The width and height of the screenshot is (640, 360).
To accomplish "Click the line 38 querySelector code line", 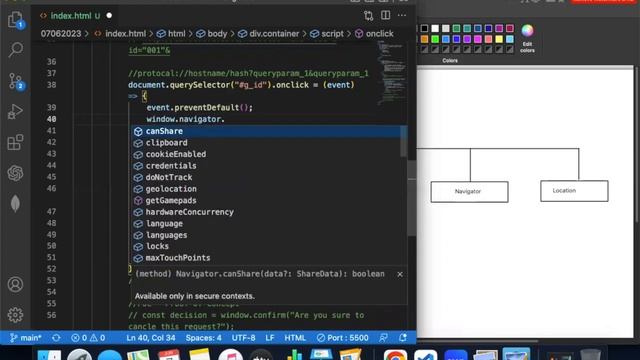I will point(241,85).
